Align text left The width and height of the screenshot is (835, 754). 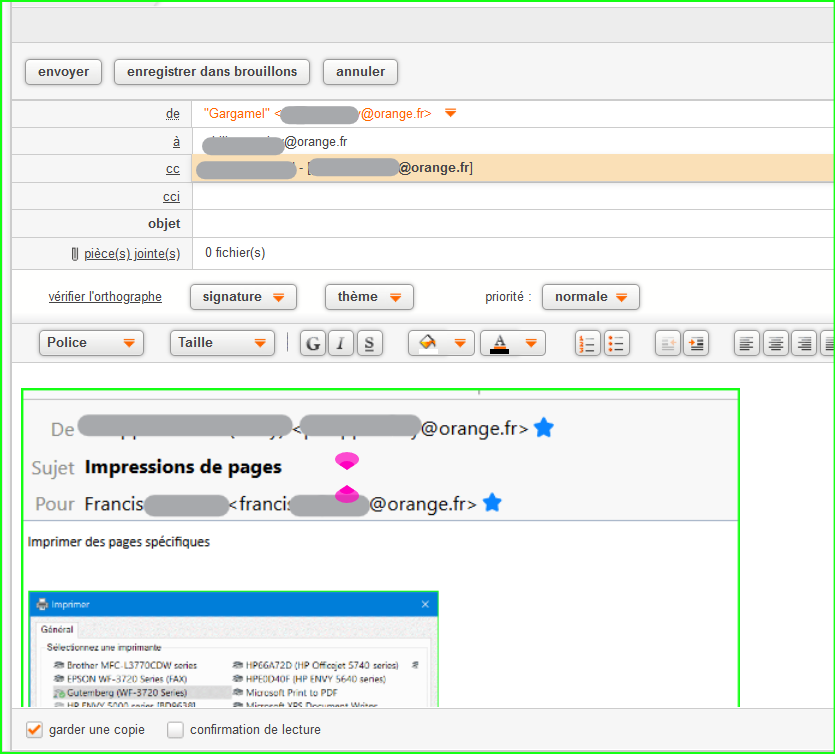click(x=747, y=343)
